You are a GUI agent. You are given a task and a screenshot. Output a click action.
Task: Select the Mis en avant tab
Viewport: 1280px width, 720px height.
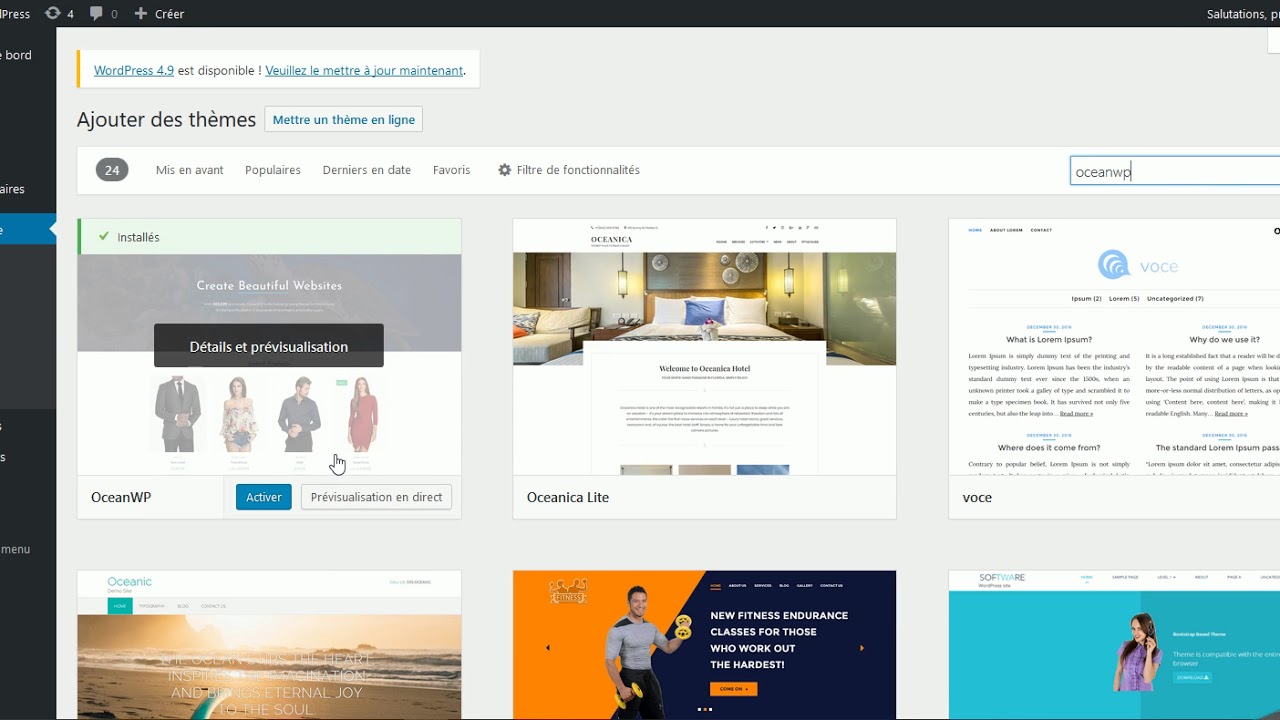pos(190,170)
